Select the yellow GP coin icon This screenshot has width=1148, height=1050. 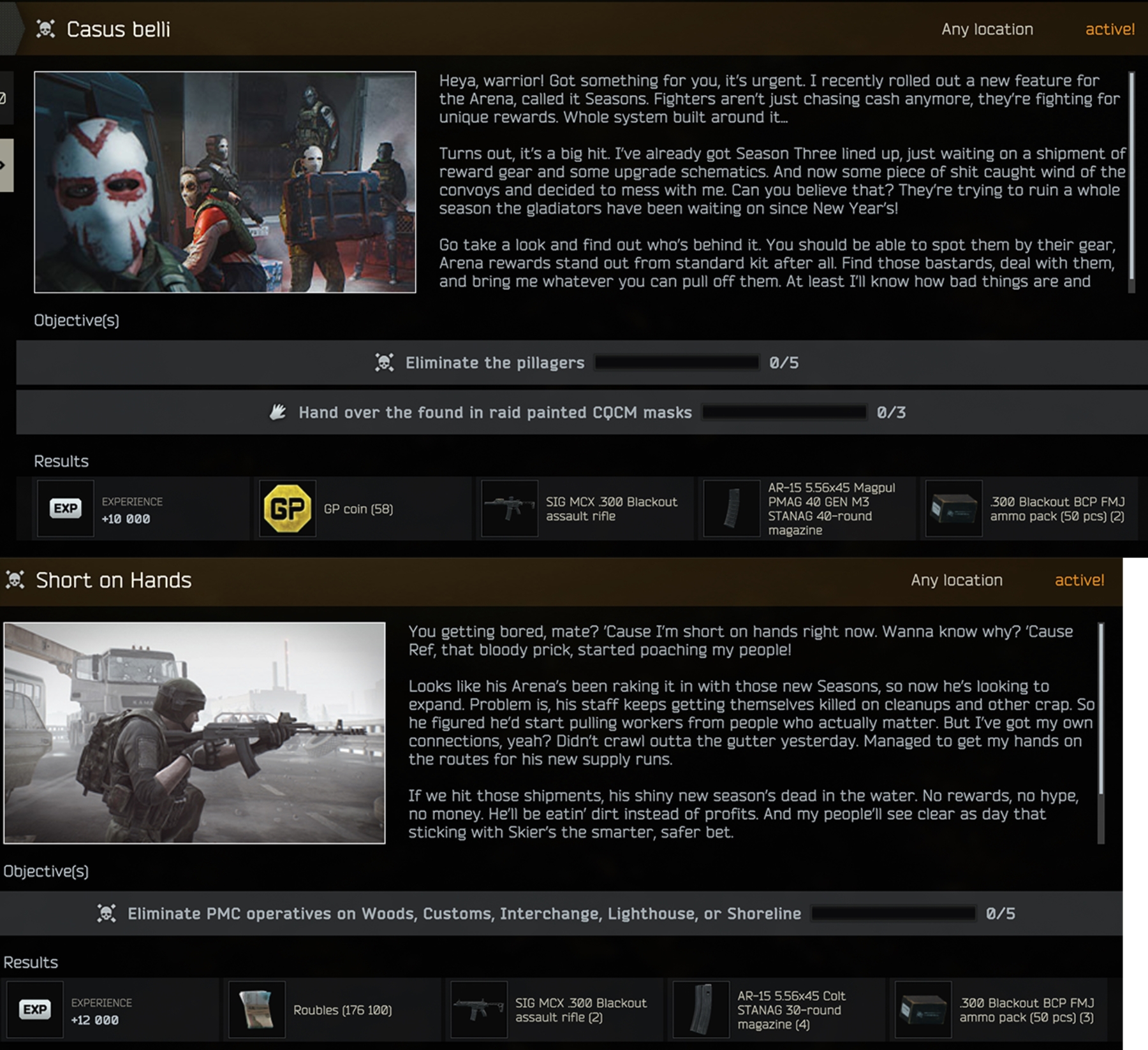[x=288, y=508]
